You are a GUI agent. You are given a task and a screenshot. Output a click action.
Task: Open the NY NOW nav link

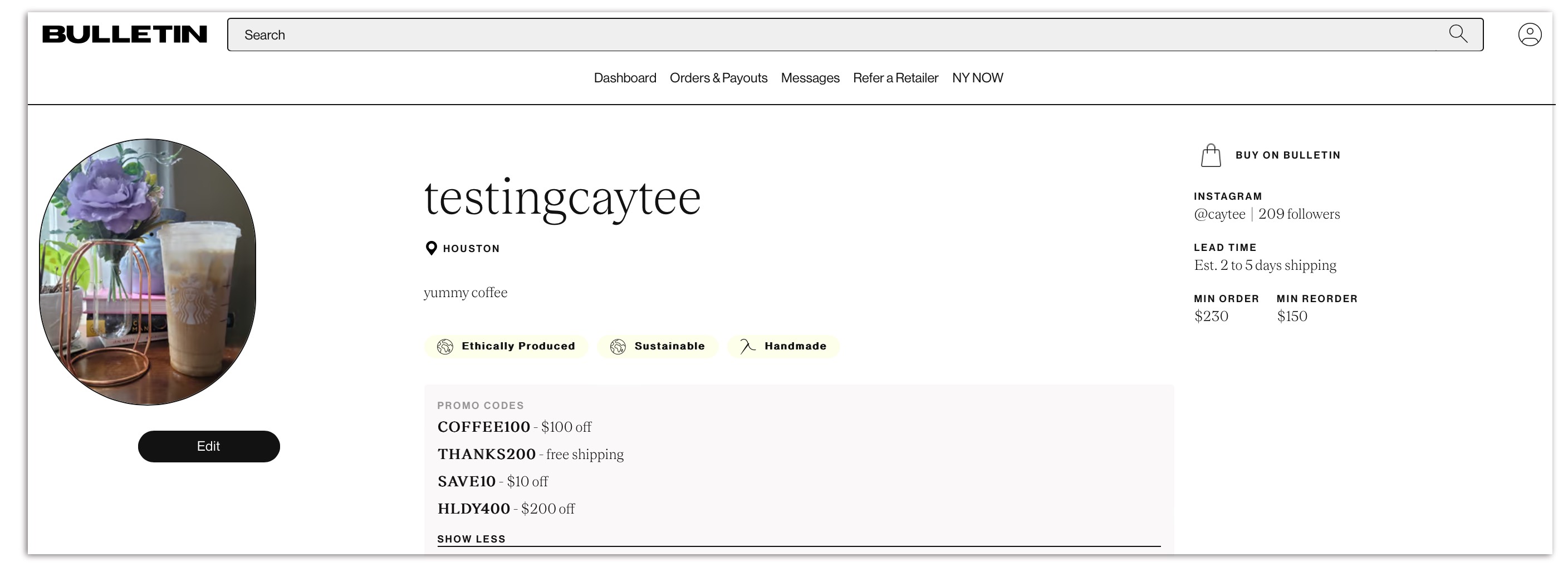pyautogui.click(x=977, y=78)
